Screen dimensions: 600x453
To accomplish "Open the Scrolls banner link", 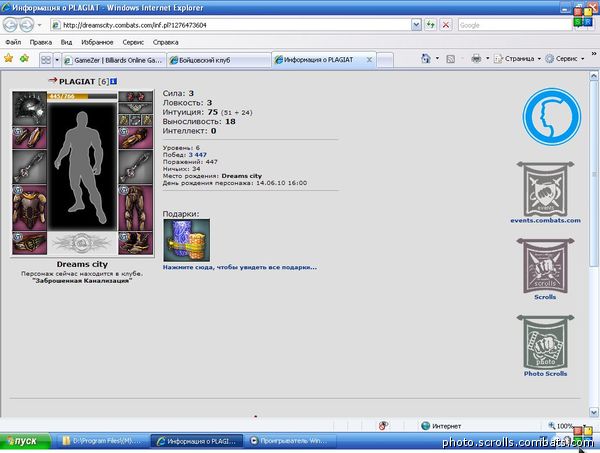I will click(545, 269).
